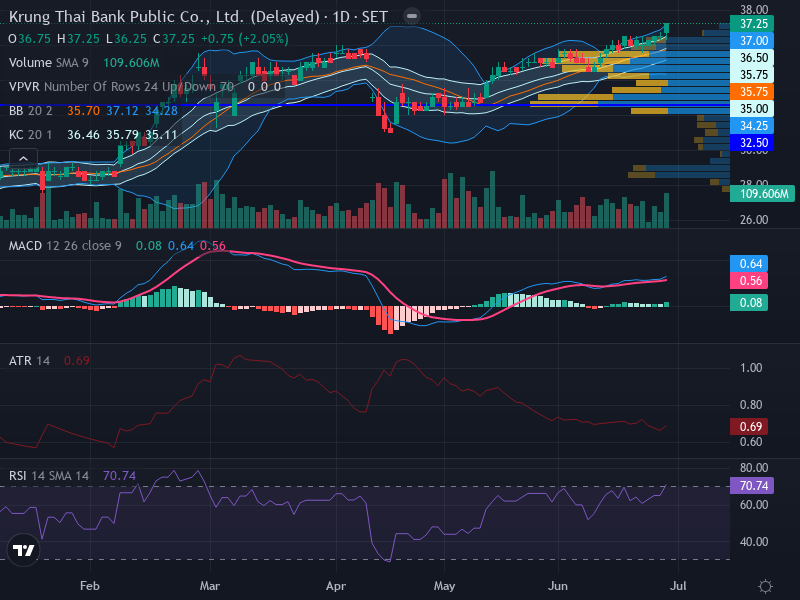
Task: Select the MACD 12 26 close 9 legend
Action: point(65,246)
